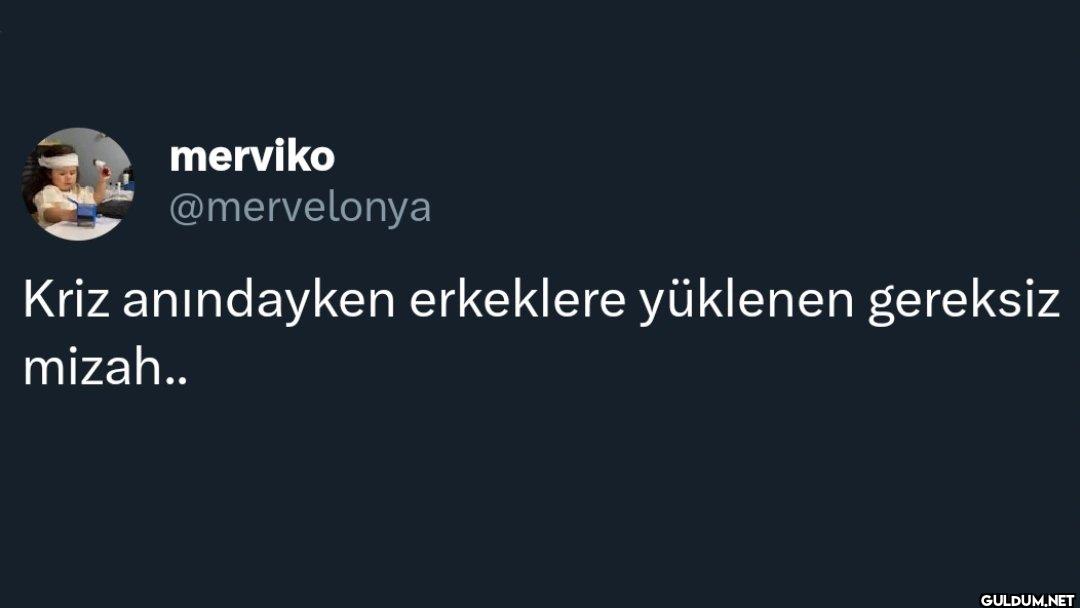This screenshot has height=608, width=1080.
Task: Open the @mervelonya handle link
Action: pyautogui.click(x=300, y=208)
